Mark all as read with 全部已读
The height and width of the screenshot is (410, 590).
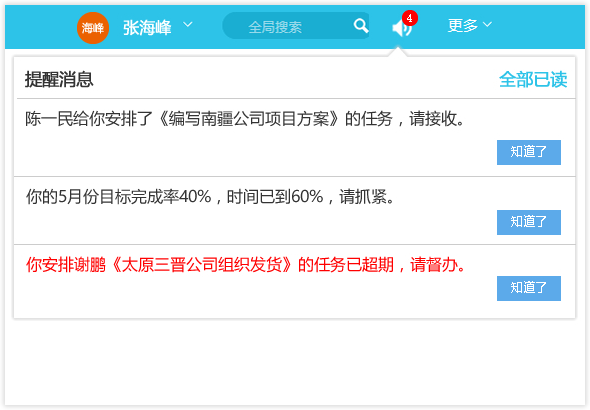pos(533,79)
